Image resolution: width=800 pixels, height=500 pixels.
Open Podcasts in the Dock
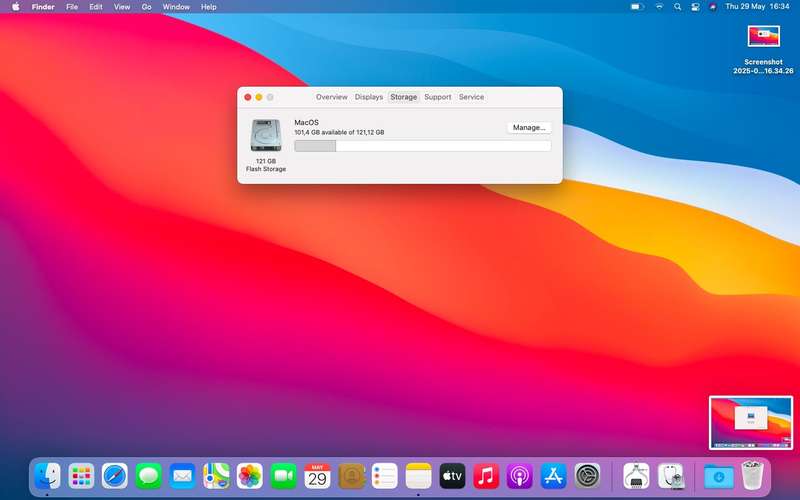coord(520,476)
